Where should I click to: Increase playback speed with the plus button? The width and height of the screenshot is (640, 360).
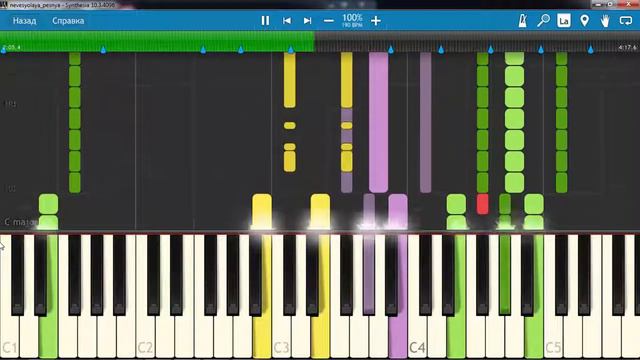pyautogui.click(x=376, y=20)
